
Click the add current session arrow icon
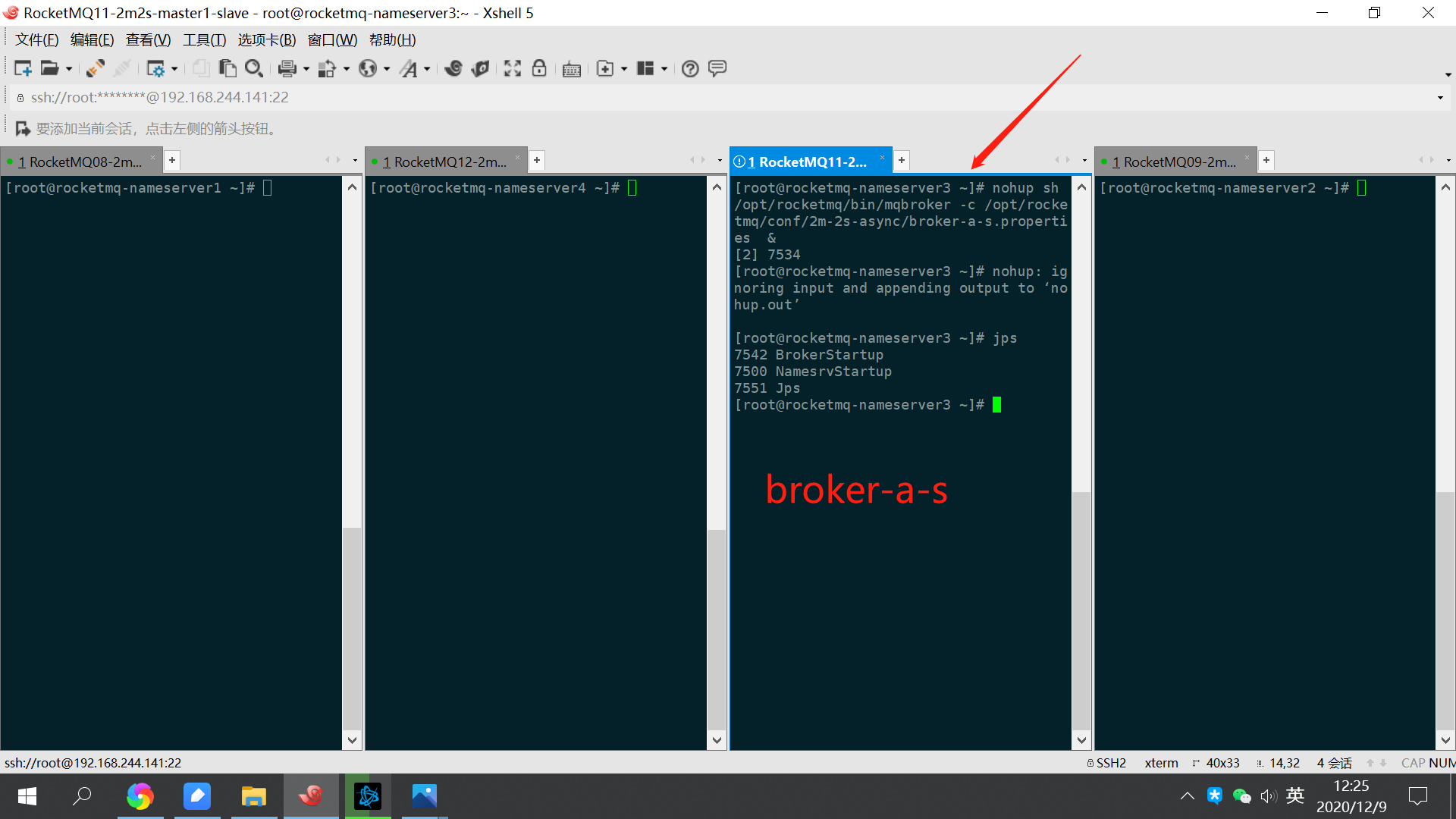[x=23, y=129]
